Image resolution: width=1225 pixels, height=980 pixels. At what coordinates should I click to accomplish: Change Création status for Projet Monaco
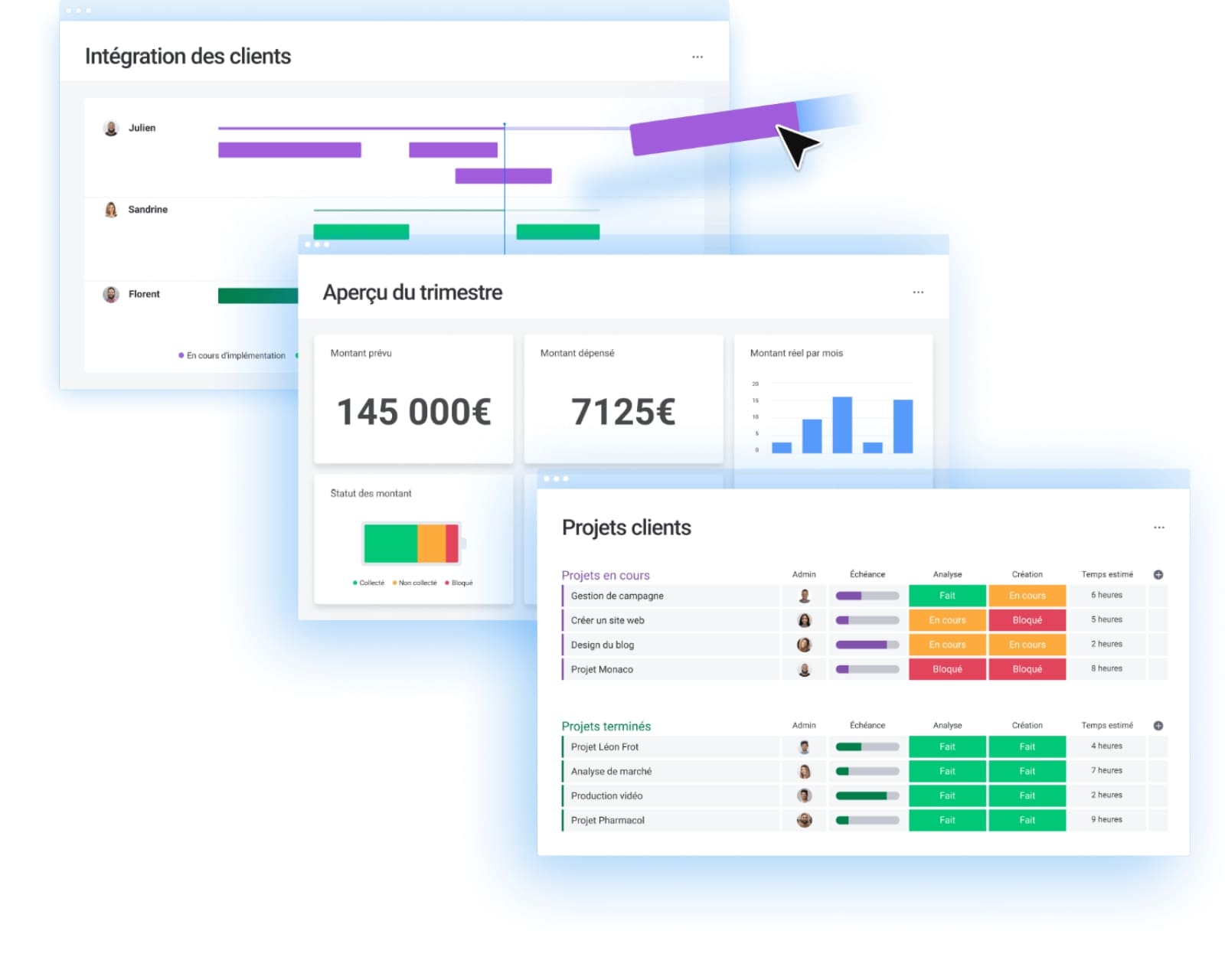click(x=1027, y=669)
